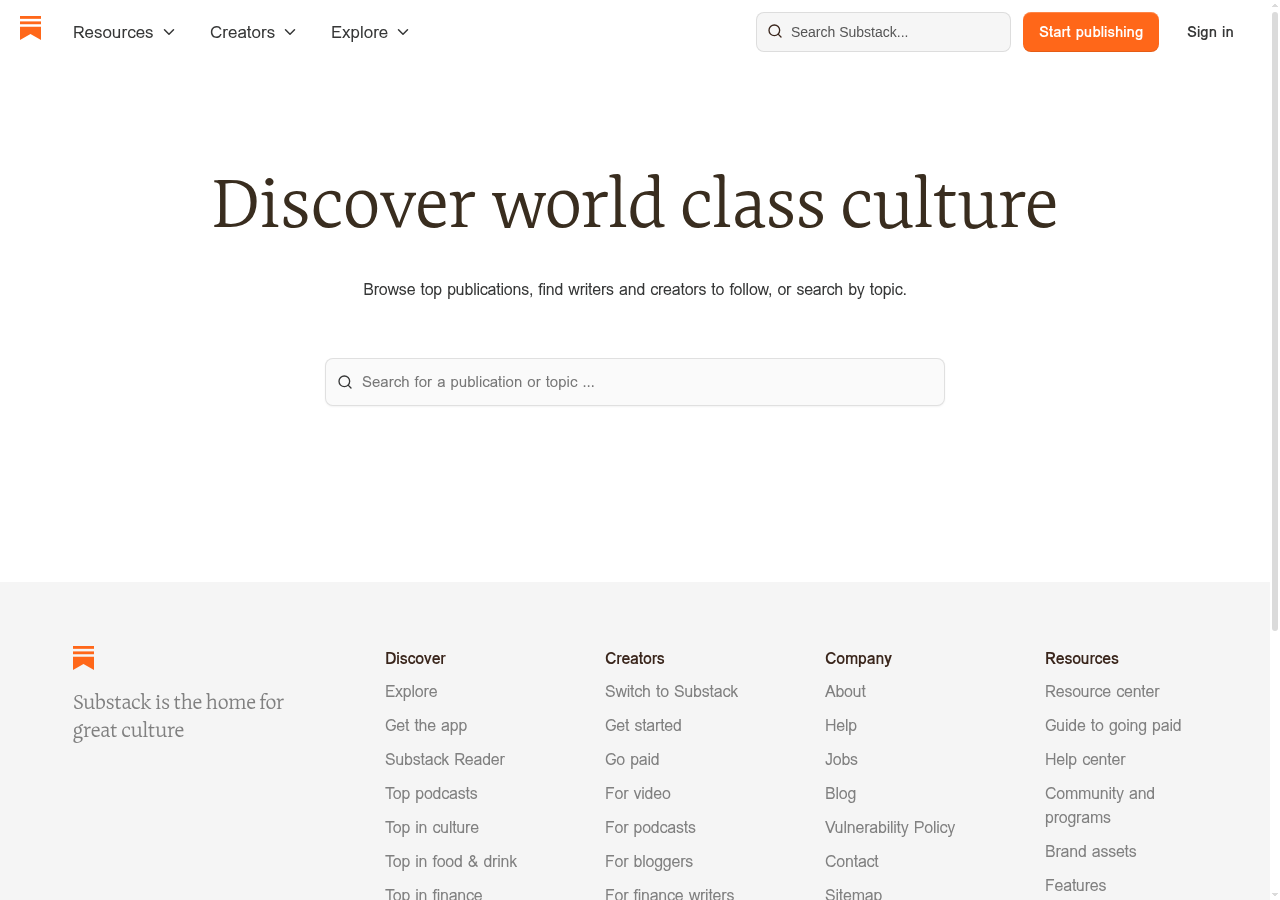Screen dimensions: 1280x900
Task: Open the Brand assets link
Action: [x=1090, y=851]
